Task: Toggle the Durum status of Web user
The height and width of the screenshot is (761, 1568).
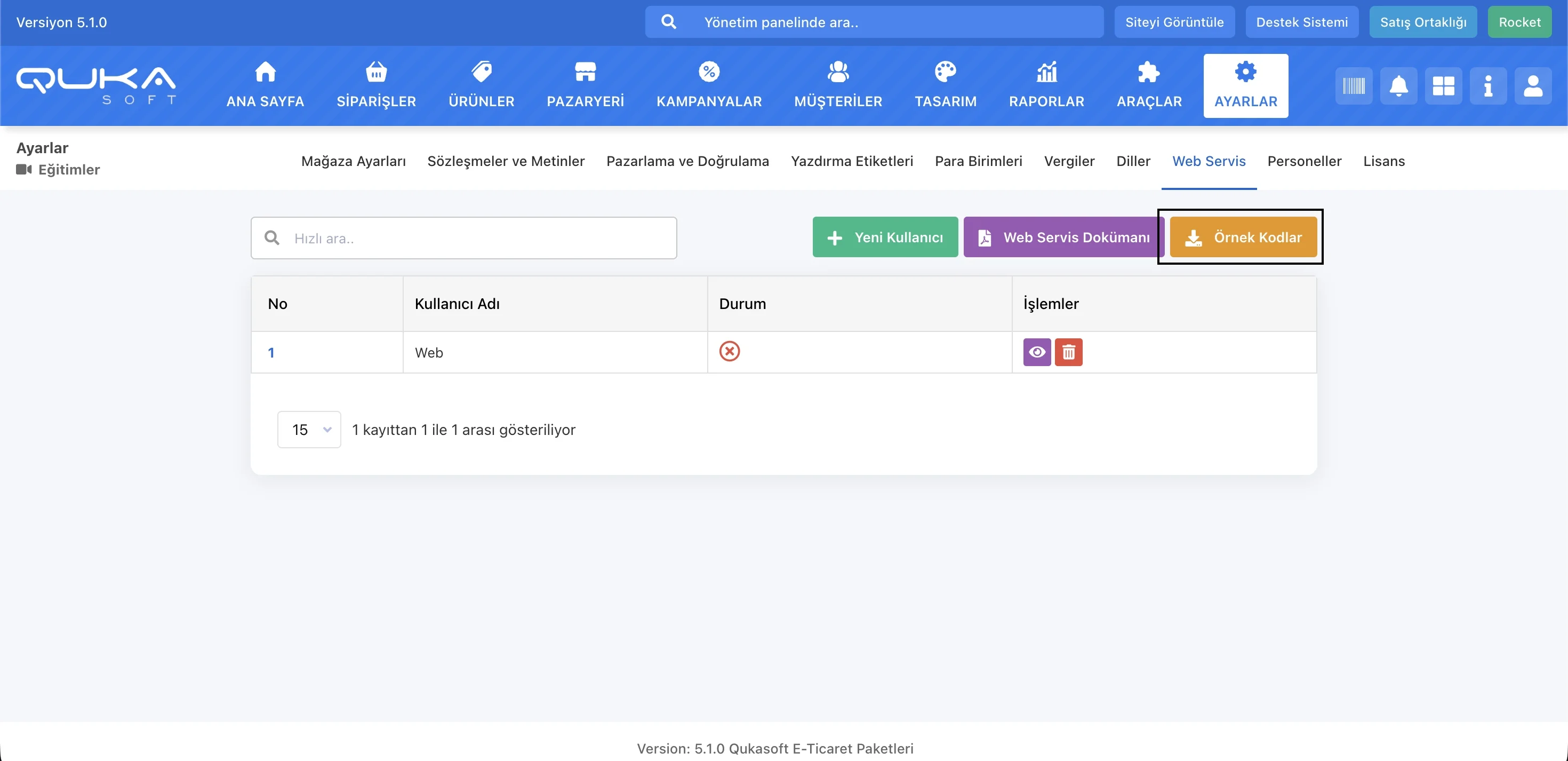Action: tap(729, 352)
